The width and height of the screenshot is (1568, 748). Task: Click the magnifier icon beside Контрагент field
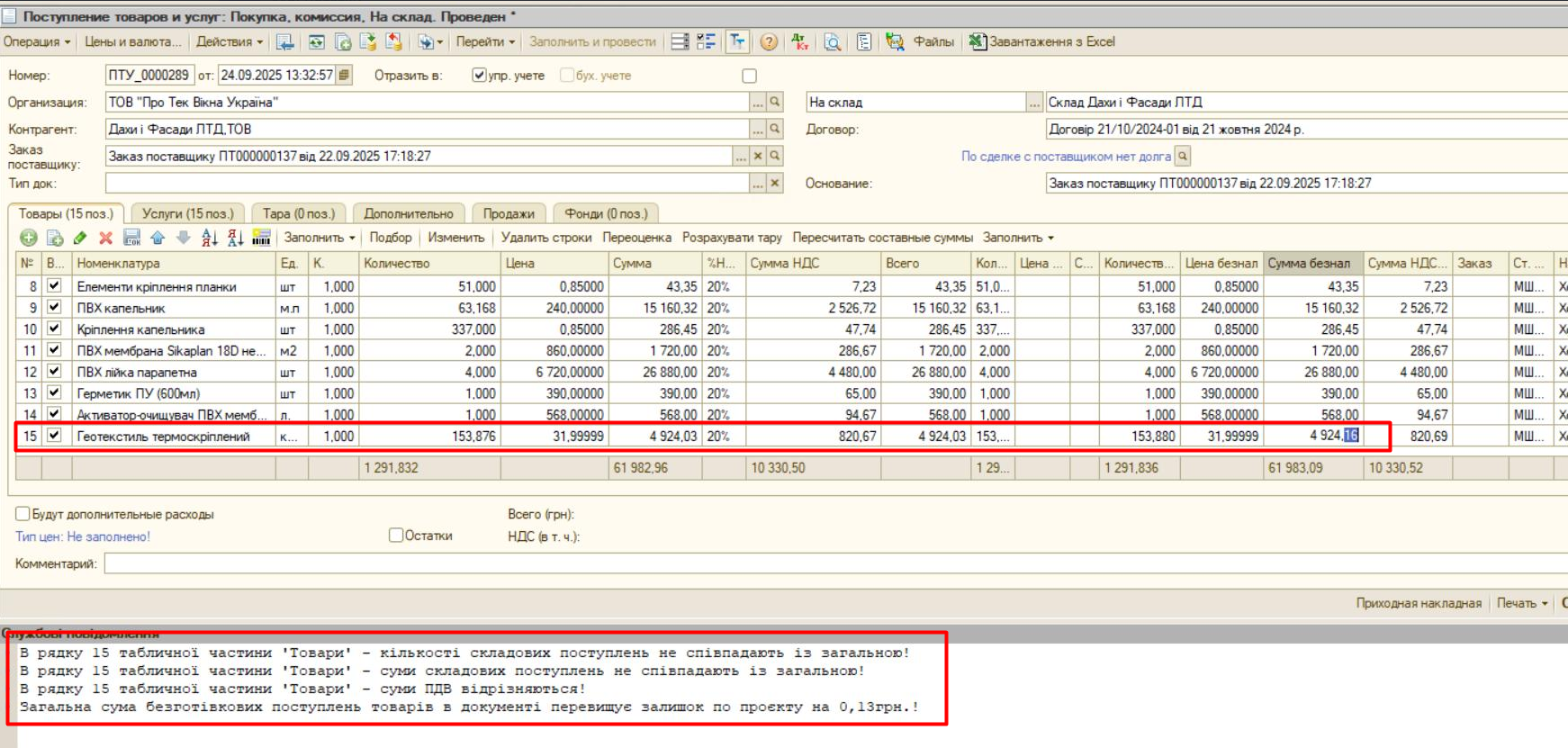tap(774, 130)
